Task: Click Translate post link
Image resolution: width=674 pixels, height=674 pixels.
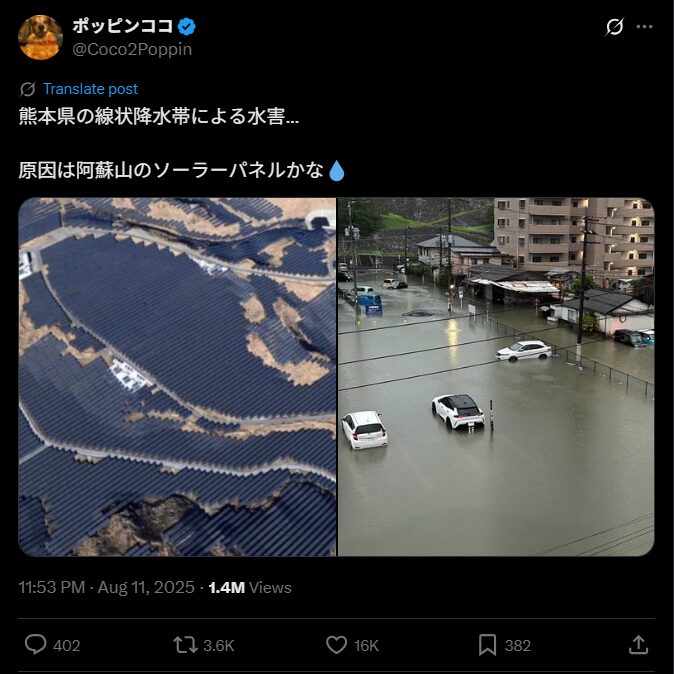Action: [90, 89]
